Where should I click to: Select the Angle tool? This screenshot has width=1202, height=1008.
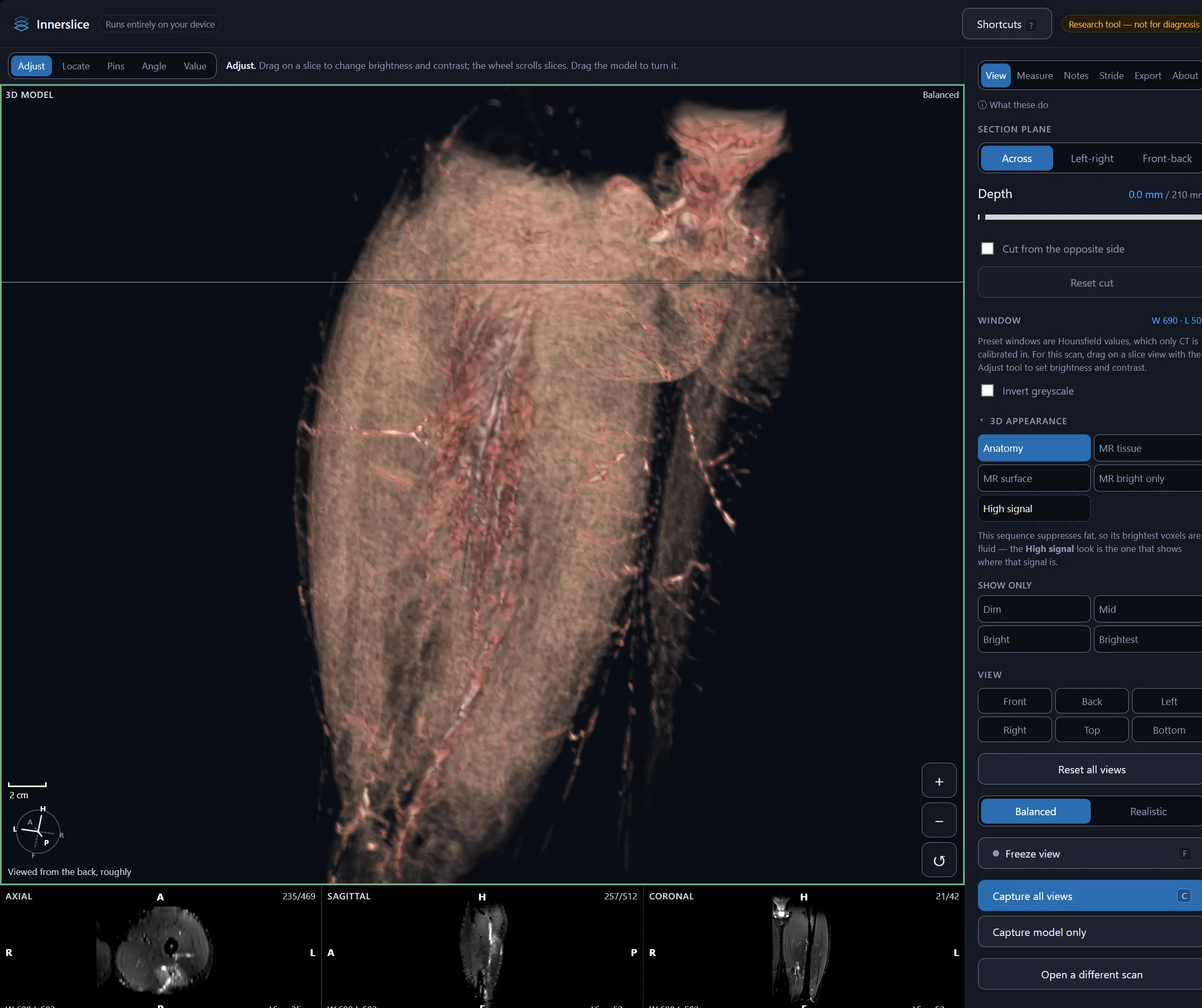click(154, 66)
